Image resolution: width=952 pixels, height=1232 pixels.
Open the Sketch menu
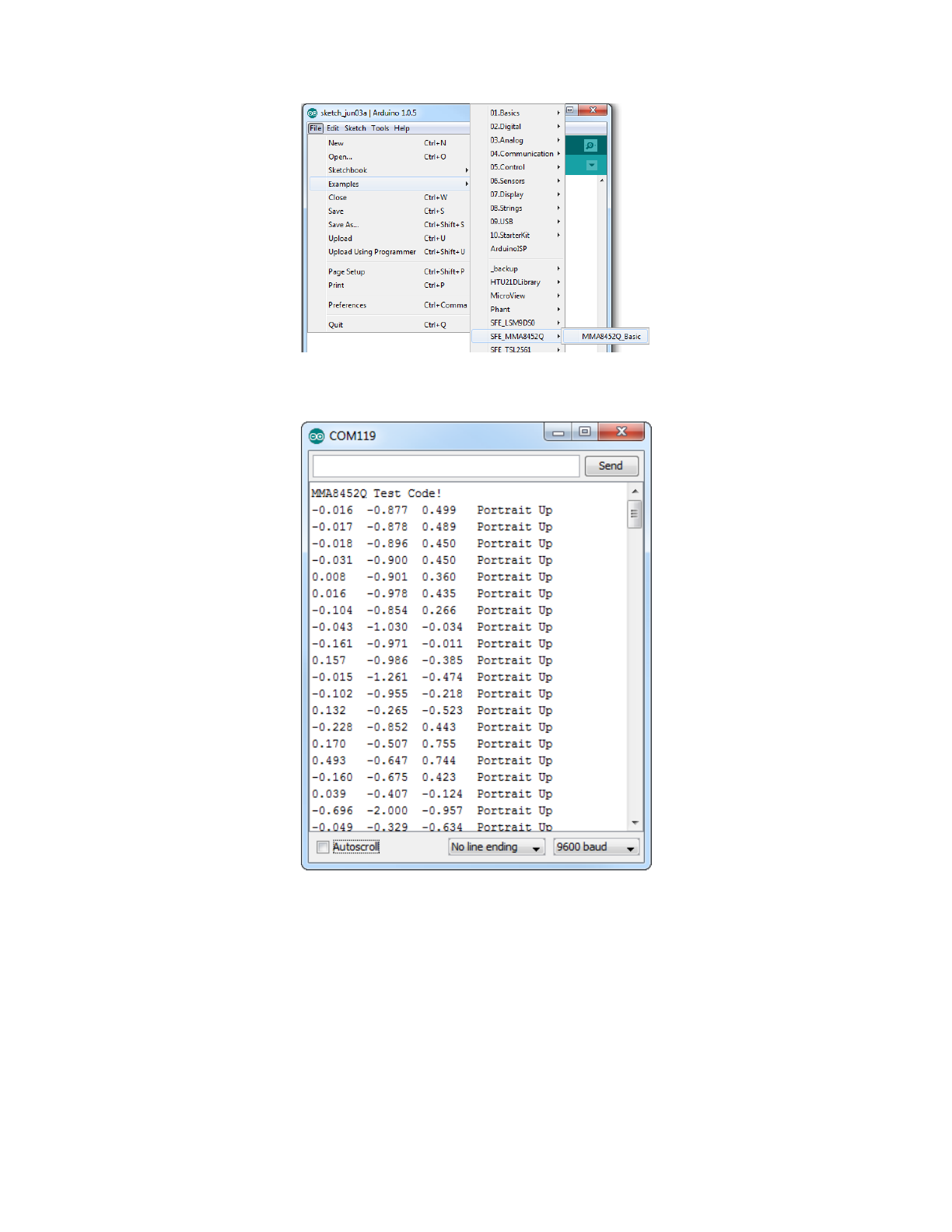[x=355, y=128]
